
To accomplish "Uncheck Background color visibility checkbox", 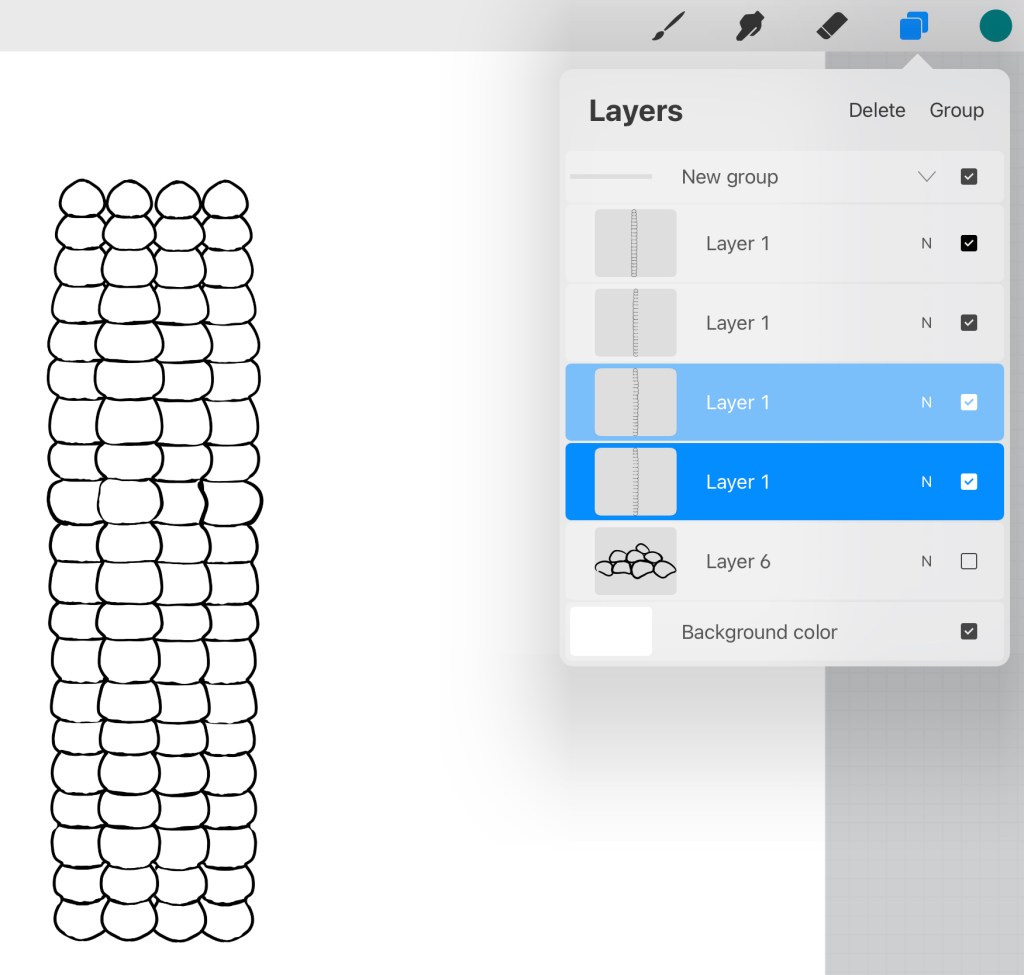I will tap(968, 632).
